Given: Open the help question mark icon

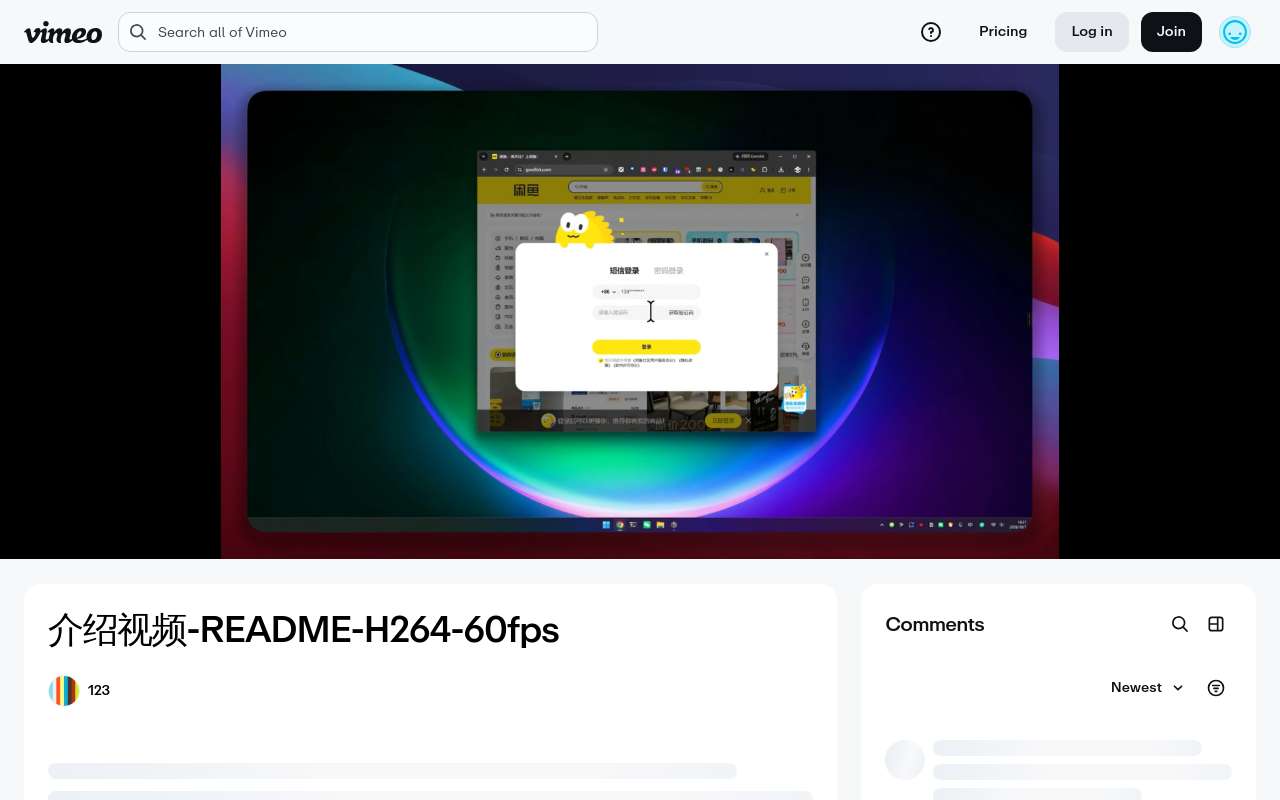Looking at the screenshot, I should pos(931,32).
